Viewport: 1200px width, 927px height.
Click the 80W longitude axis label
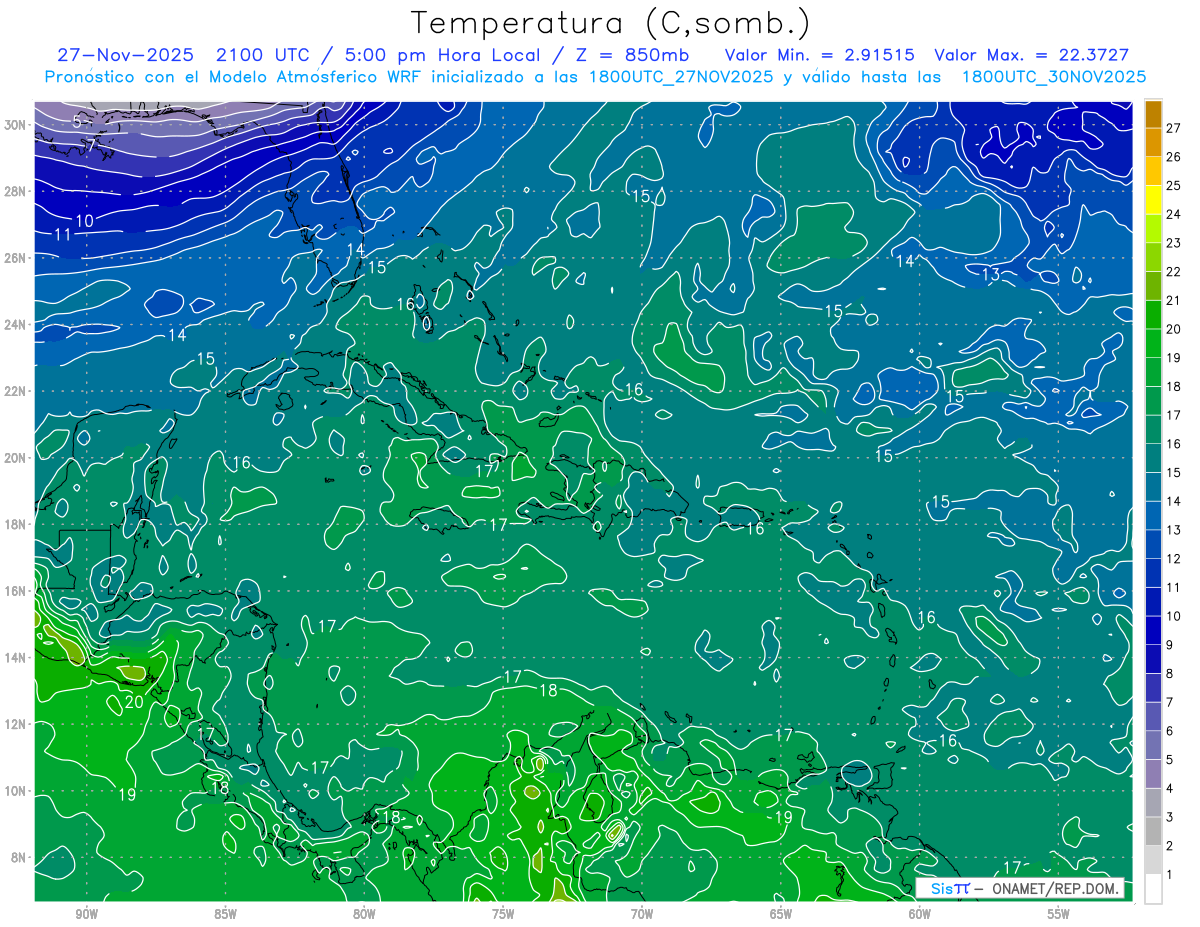(x=364, y=914)
